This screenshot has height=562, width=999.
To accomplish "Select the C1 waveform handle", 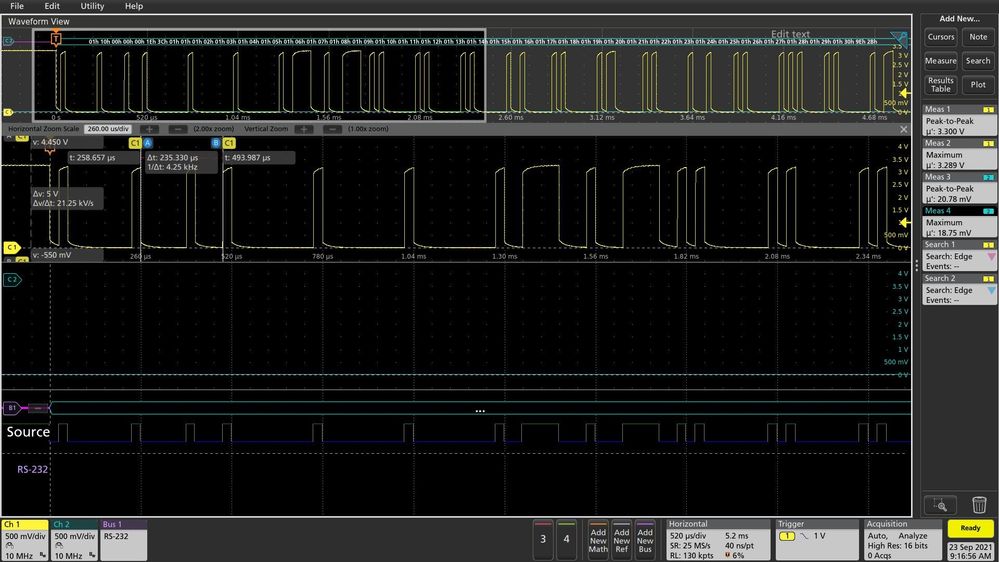I will [11, 248].
